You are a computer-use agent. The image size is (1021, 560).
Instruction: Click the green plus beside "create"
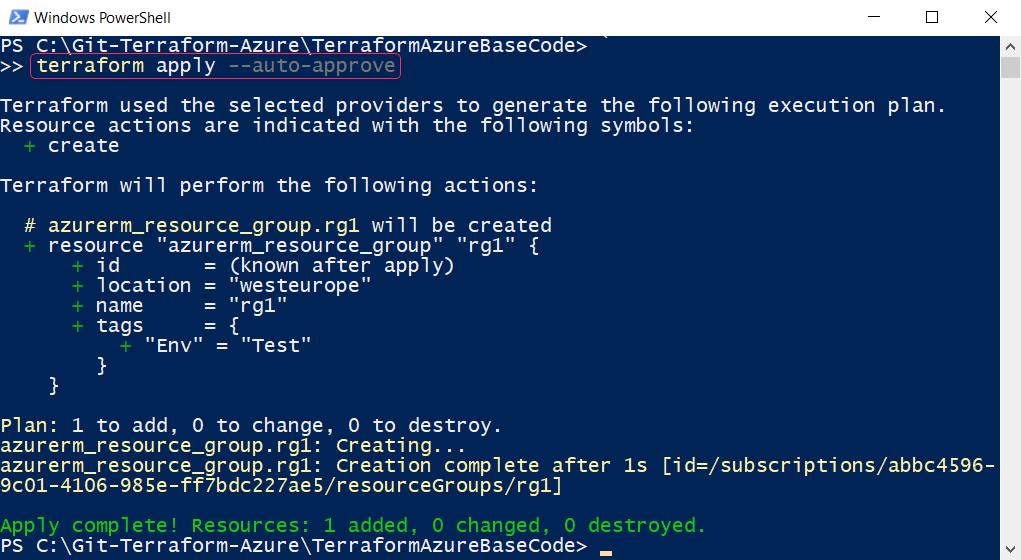click(30, 145)
